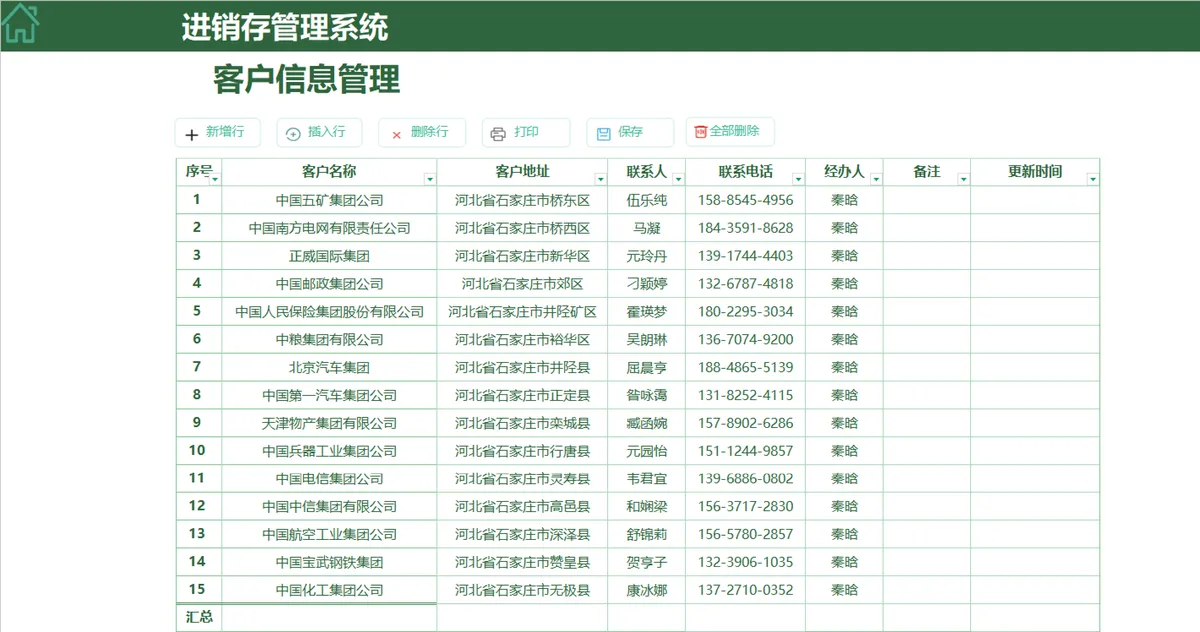Select customer cell 正威国际集团
Viewport: 1200px width, 632px height.
329,256
